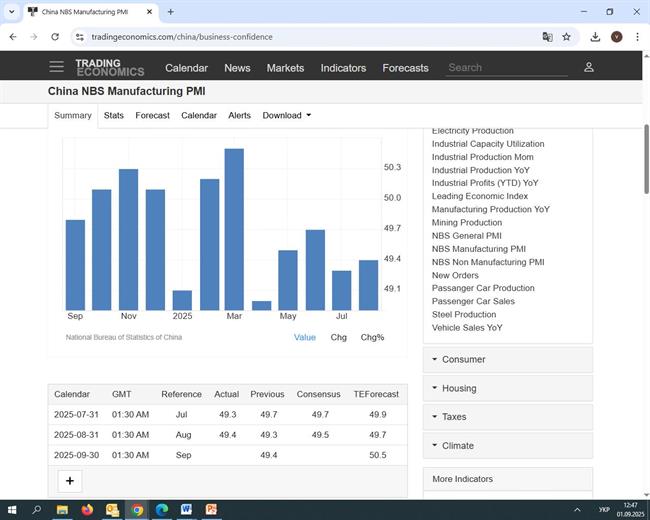Expand the Consumer section

click(x=508, y=360)
